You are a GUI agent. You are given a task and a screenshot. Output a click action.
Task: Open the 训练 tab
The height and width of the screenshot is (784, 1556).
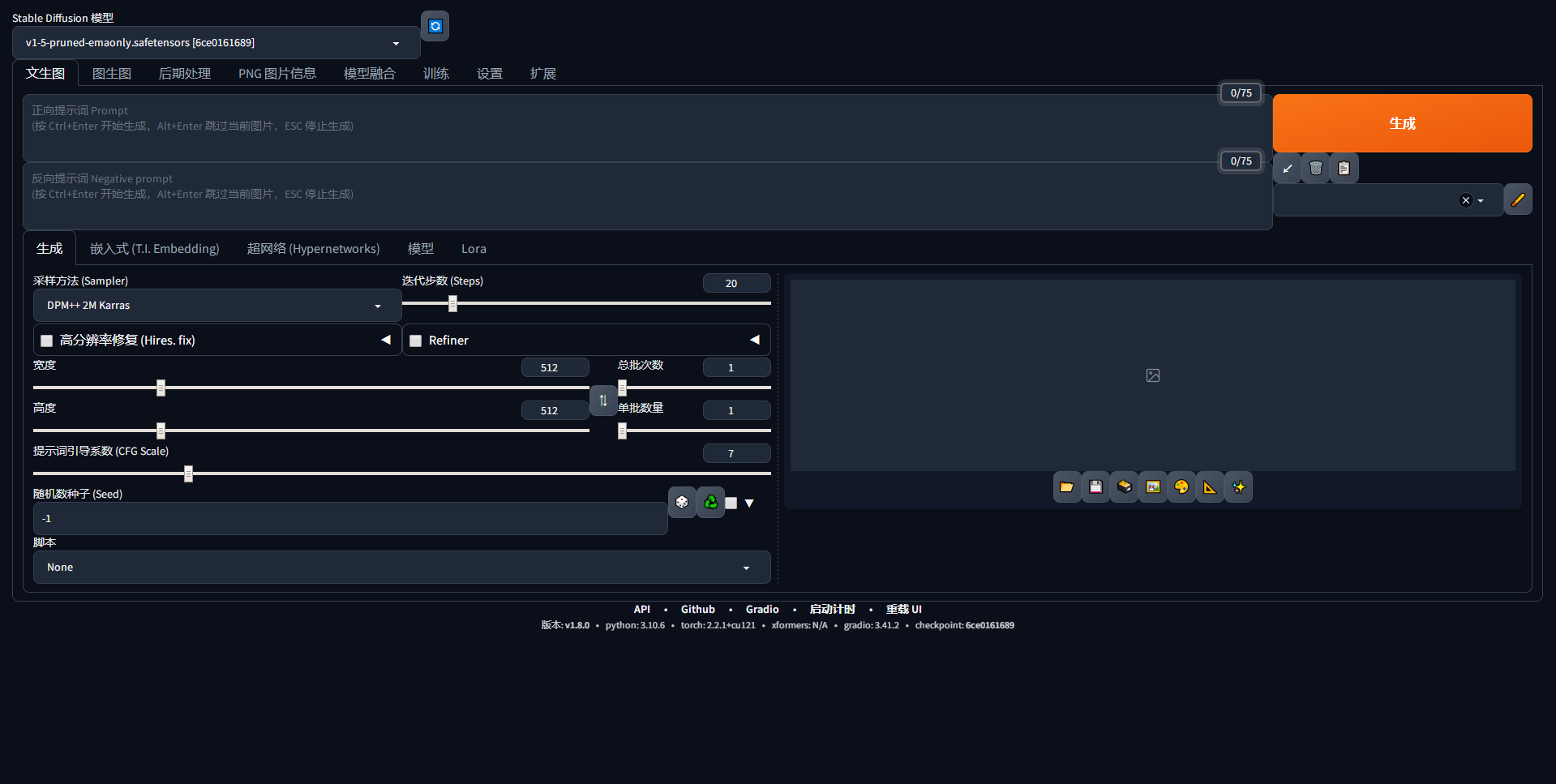pos(436,74)
